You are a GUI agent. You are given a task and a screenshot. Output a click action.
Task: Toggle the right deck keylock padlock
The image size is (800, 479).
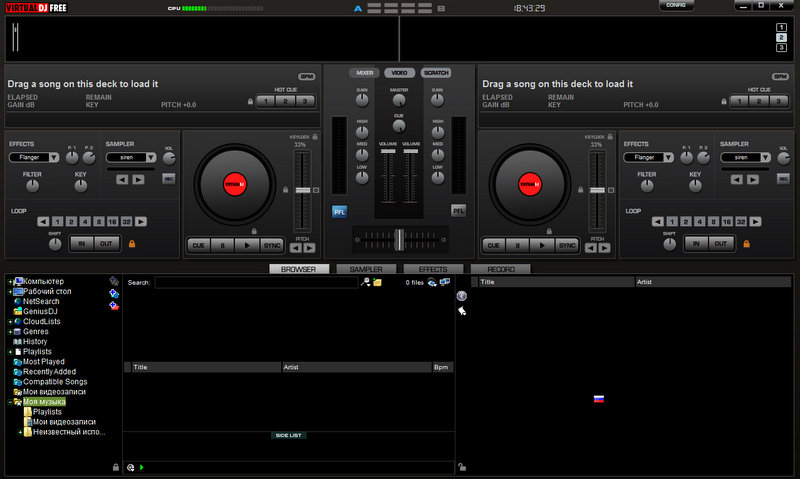coord(610,136)
